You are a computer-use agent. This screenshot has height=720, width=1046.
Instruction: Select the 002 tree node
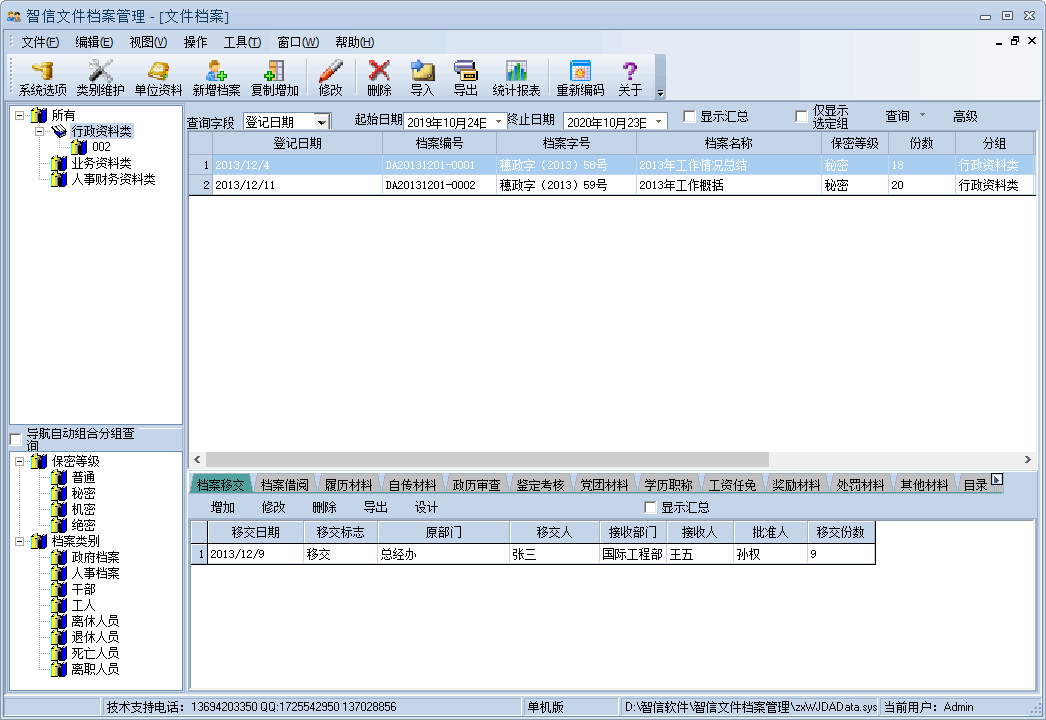pyautogui.click(x=101, y=147)
